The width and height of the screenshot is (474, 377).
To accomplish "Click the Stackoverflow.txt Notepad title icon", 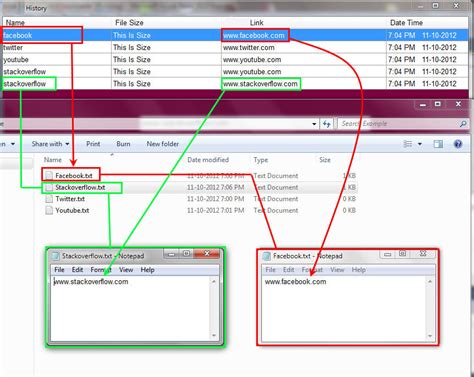I will click(x=56, y=256).
